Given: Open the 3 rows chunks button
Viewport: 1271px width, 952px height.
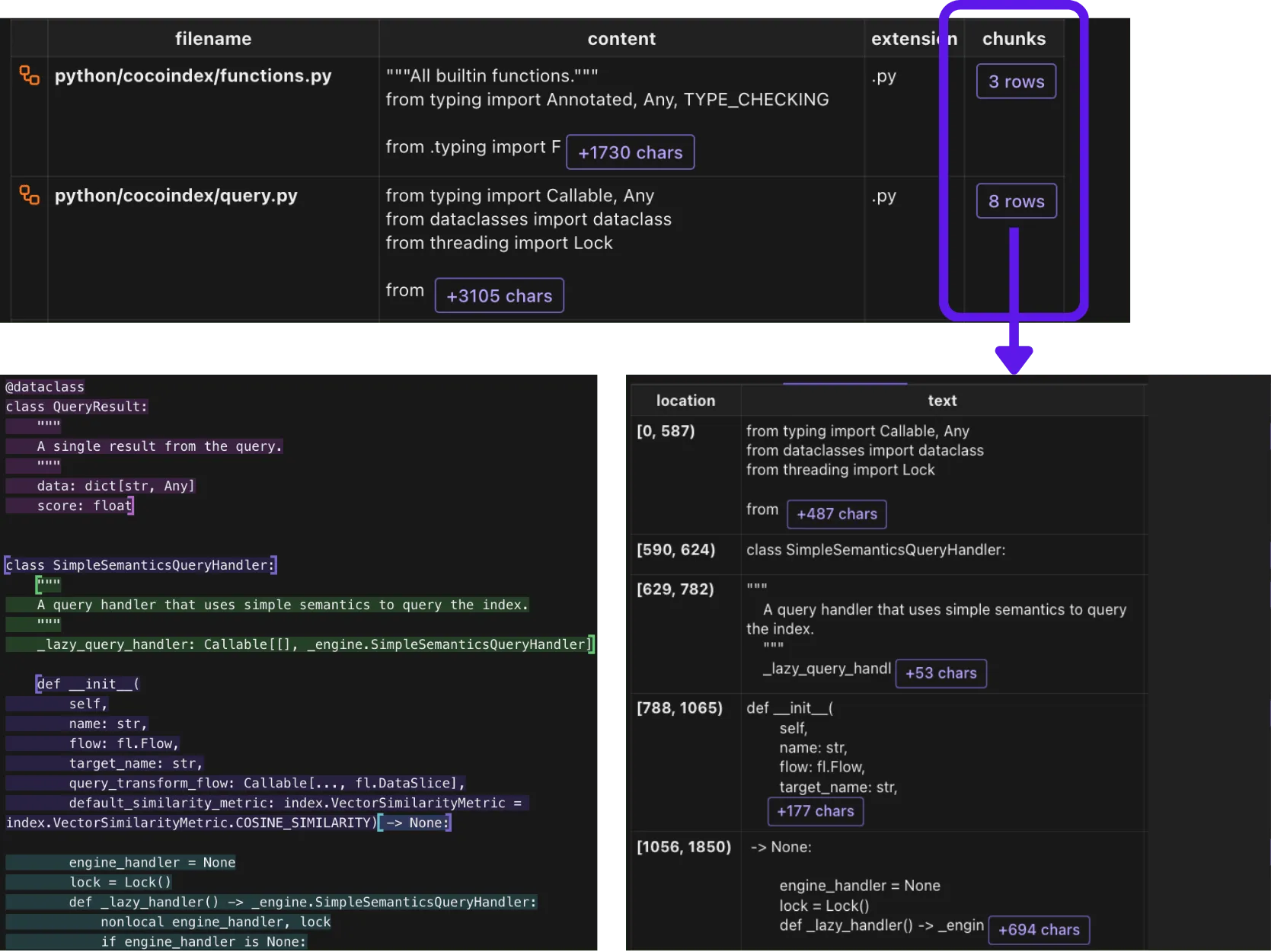Looking at the screenshot, I should click(1016, 81).
